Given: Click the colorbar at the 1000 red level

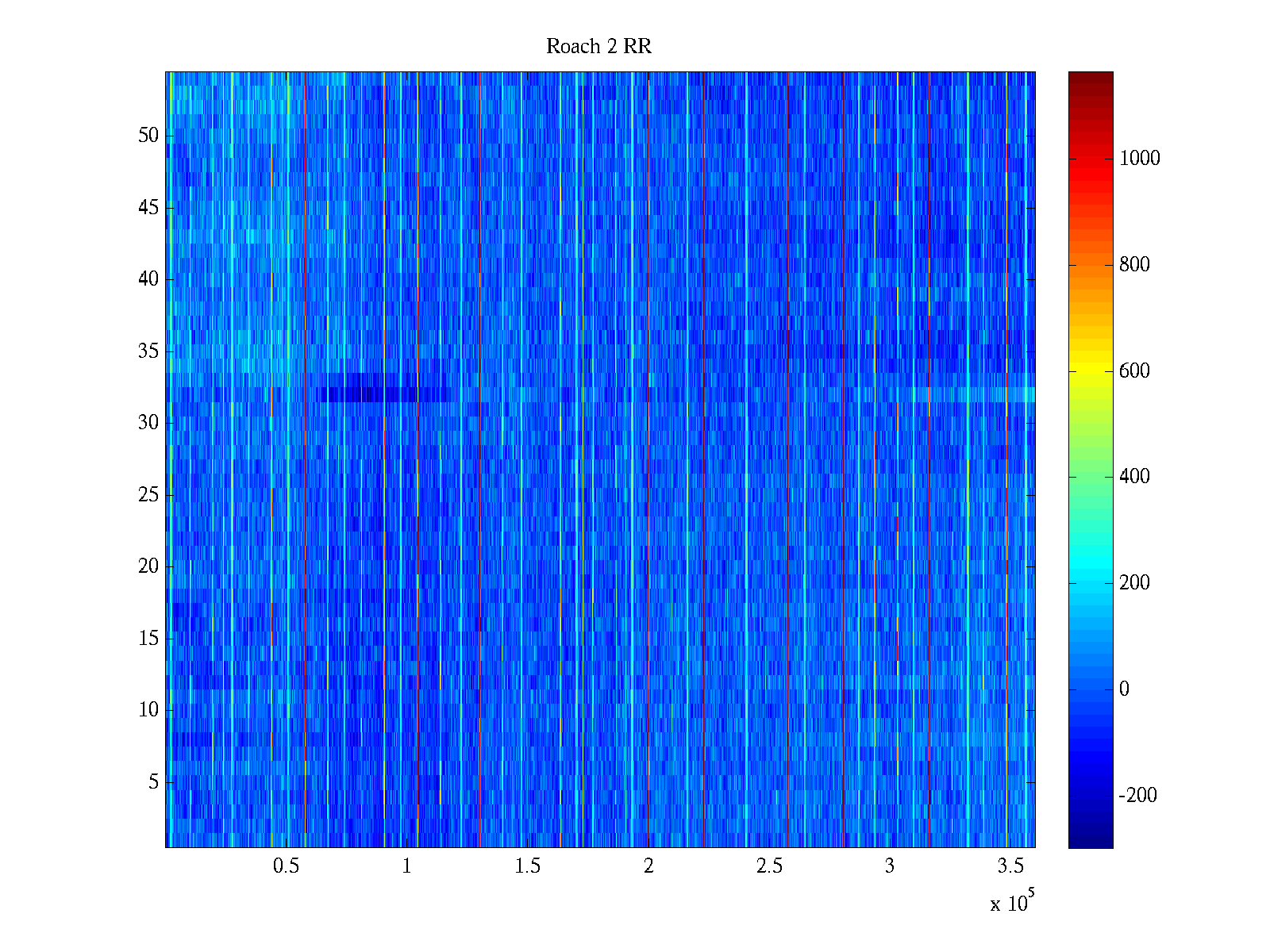Looking at the screenshot, I should (1090, 159).
